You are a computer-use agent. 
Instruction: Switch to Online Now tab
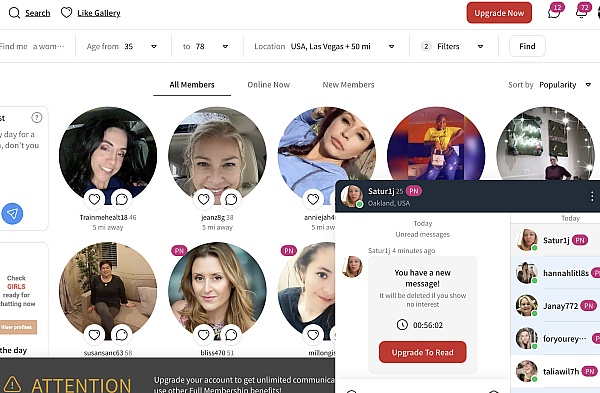point(269,85)
